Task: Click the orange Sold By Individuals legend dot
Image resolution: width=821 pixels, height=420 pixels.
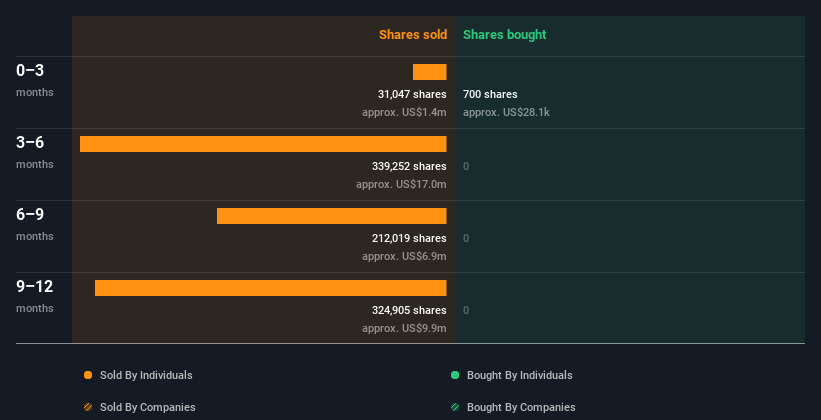Action: pyautogui.click(x=88, y=375)
